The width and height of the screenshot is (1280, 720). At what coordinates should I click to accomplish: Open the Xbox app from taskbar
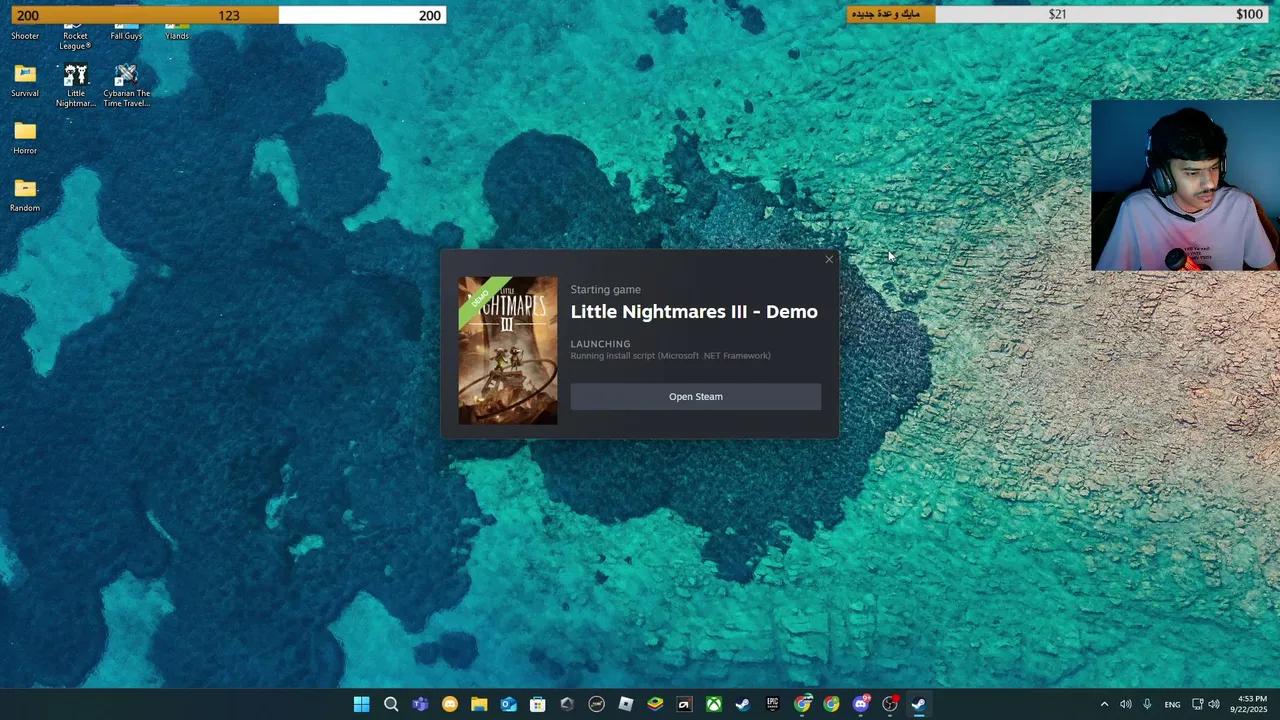pos(714,704)
